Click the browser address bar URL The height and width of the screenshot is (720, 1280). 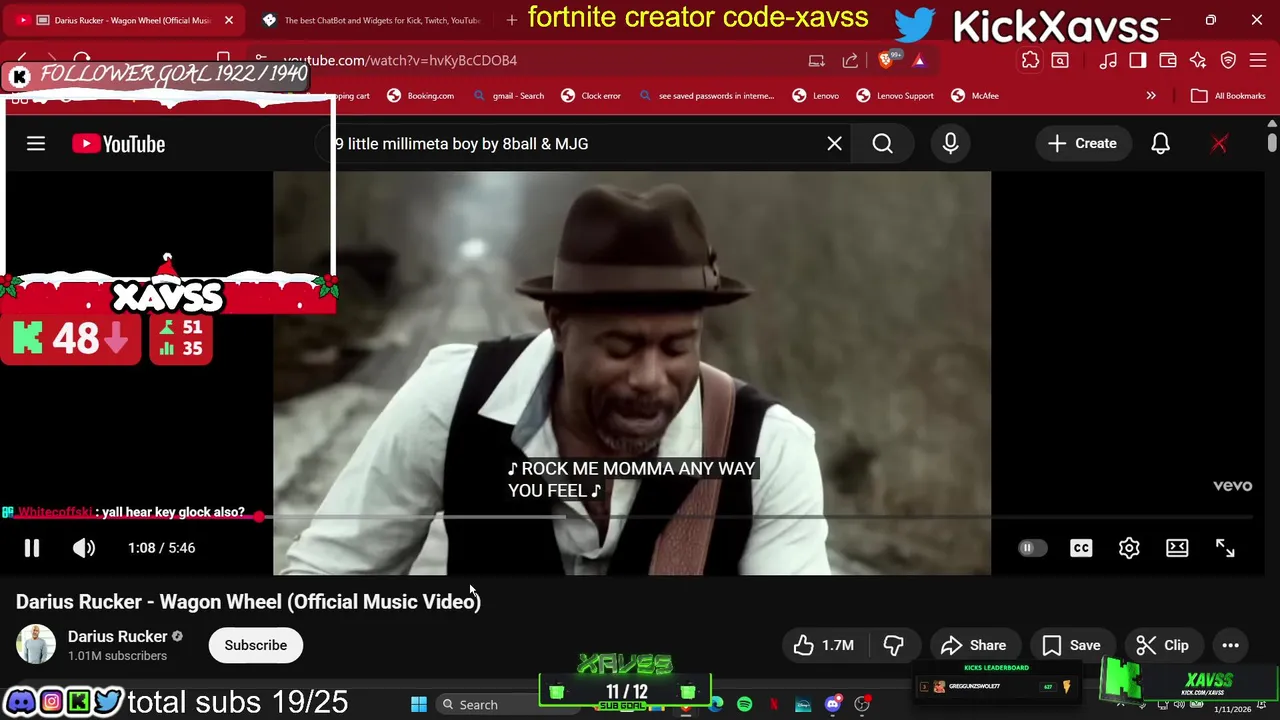400,60
